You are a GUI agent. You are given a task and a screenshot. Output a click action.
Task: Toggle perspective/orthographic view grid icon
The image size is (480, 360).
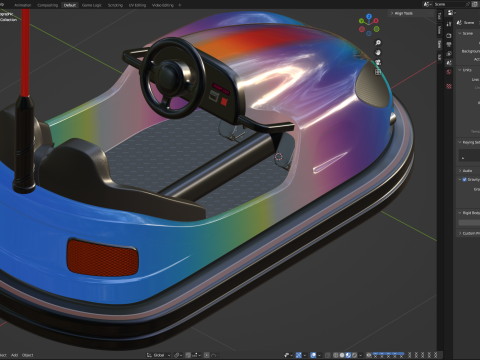click(378, 72)
